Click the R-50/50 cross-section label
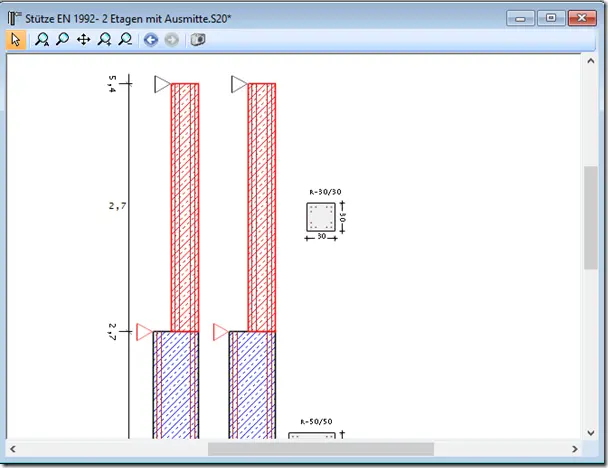This screenshot has height=468, width=608. tap(316, 421)
